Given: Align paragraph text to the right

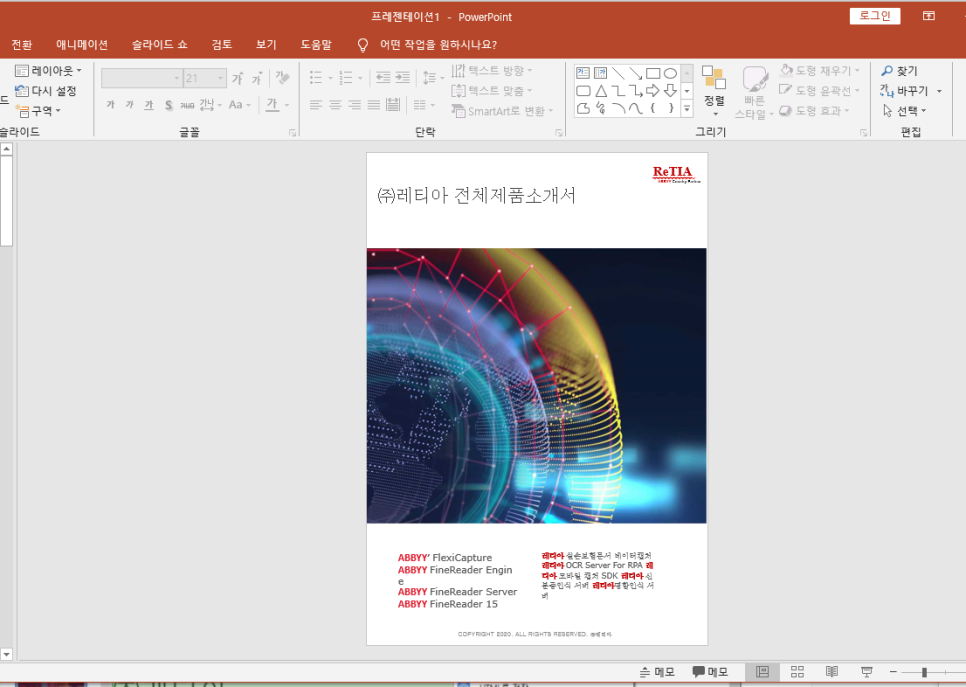Looking at the screenshot, I should pos(354,105).
